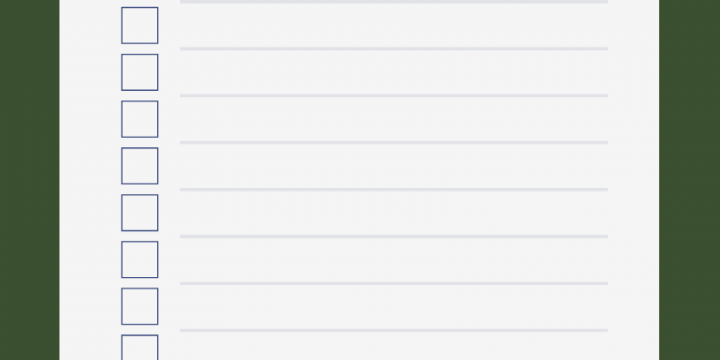Tick the topmost checkbox in the list
The height and width of the screenshot is (360, 720).
click(140, 25)
